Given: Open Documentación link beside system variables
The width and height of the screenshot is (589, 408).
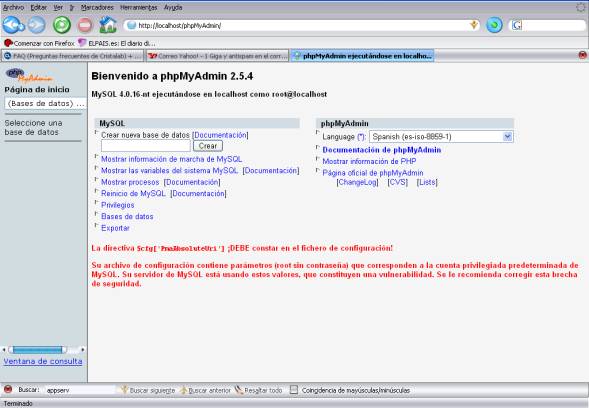Looking at the screenshot, I should click(271, 171).
